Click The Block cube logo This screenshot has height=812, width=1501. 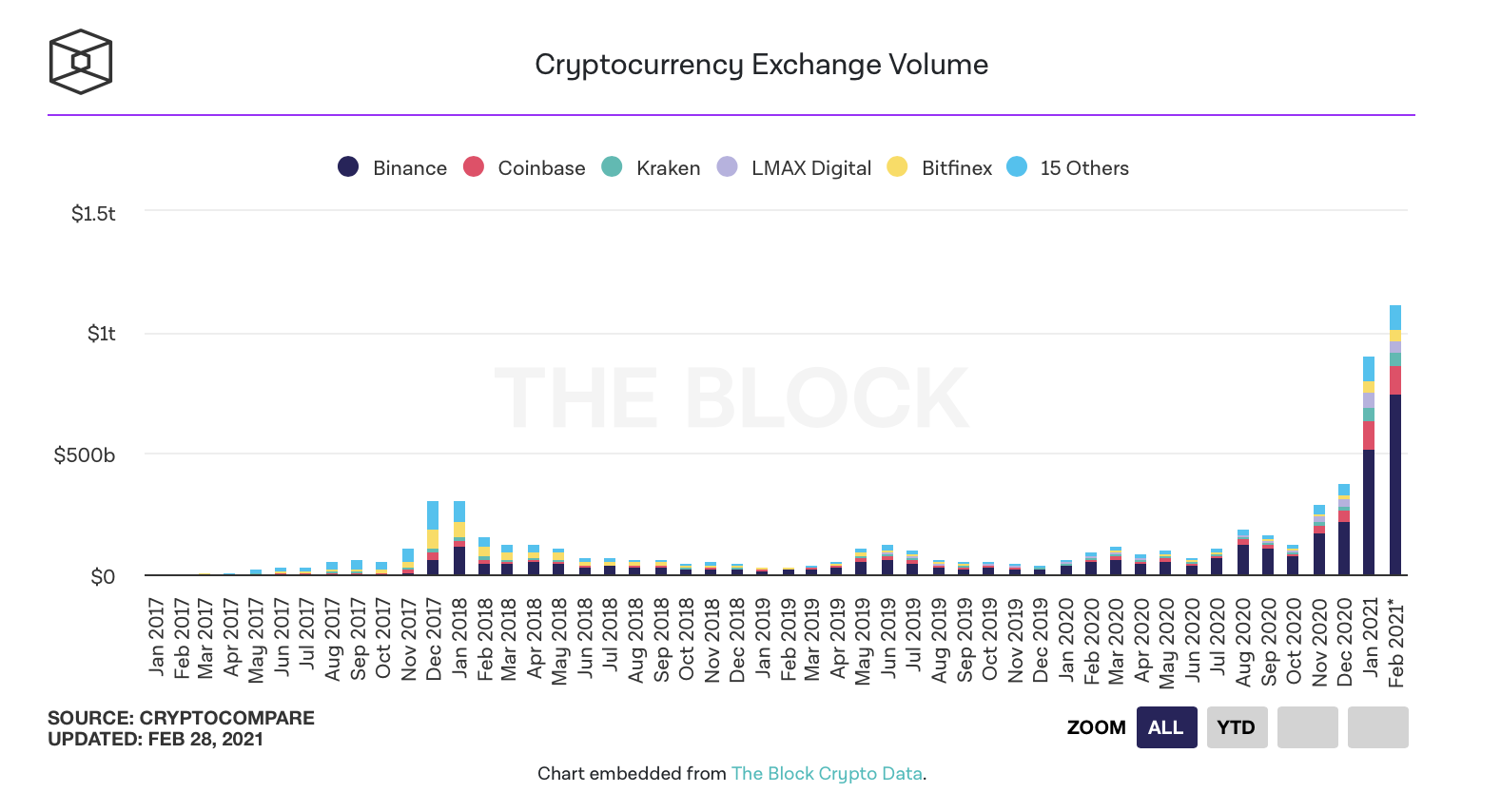(x=81, y=62)
